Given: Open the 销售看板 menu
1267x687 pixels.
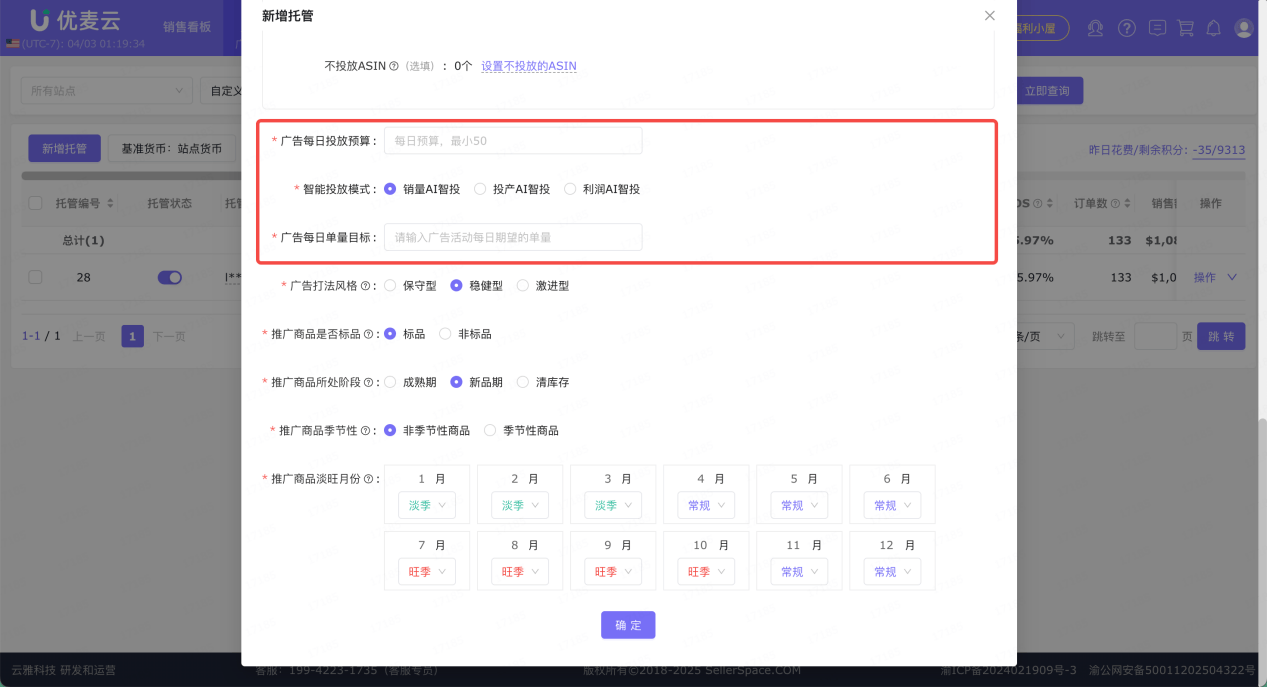Looking at the screenshot, I should pos(187,27).
